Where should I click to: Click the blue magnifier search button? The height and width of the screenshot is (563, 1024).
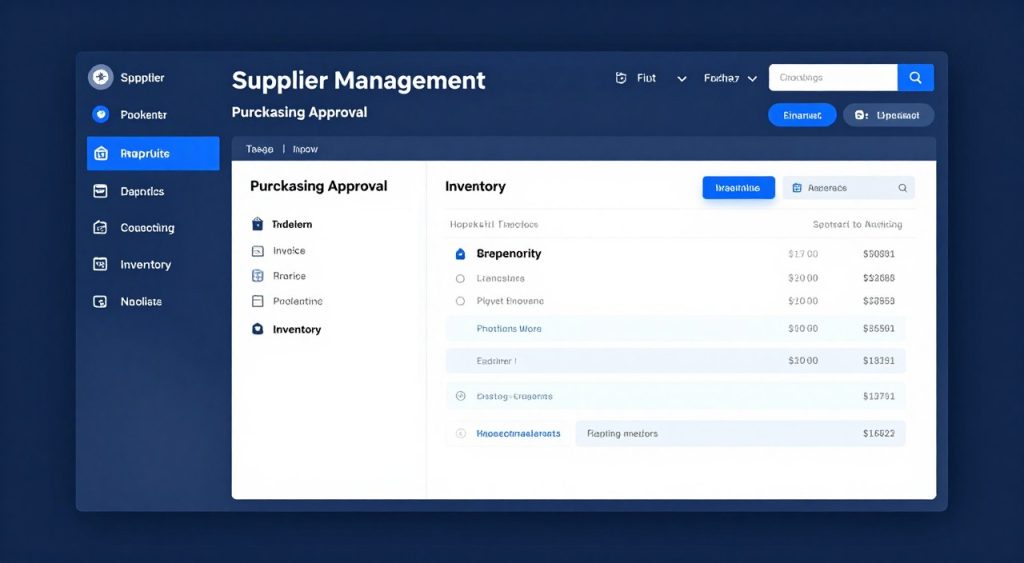(x=916, y=78)
